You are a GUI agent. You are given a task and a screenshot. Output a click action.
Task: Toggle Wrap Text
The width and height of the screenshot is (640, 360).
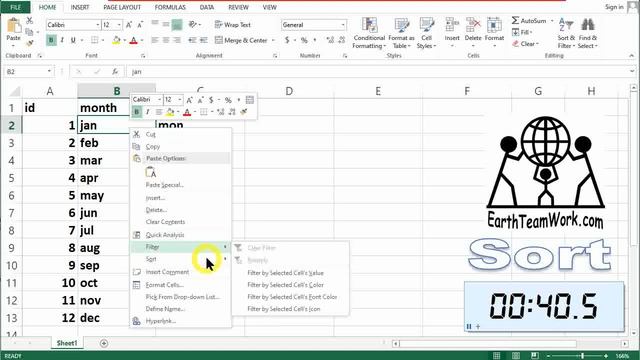[x=233, y=25]
